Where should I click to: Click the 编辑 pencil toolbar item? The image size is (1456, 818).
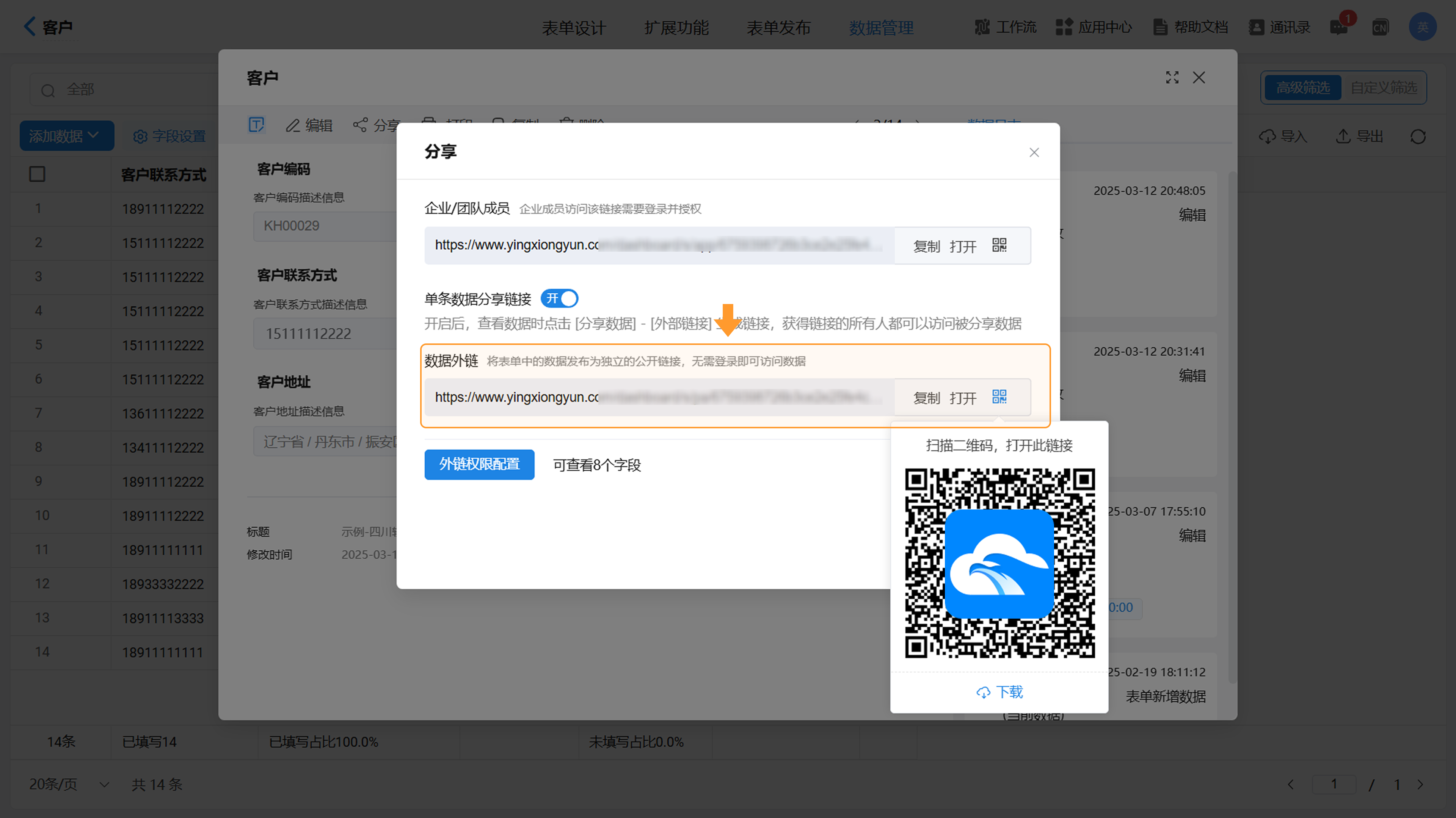(x=309, y=125)
